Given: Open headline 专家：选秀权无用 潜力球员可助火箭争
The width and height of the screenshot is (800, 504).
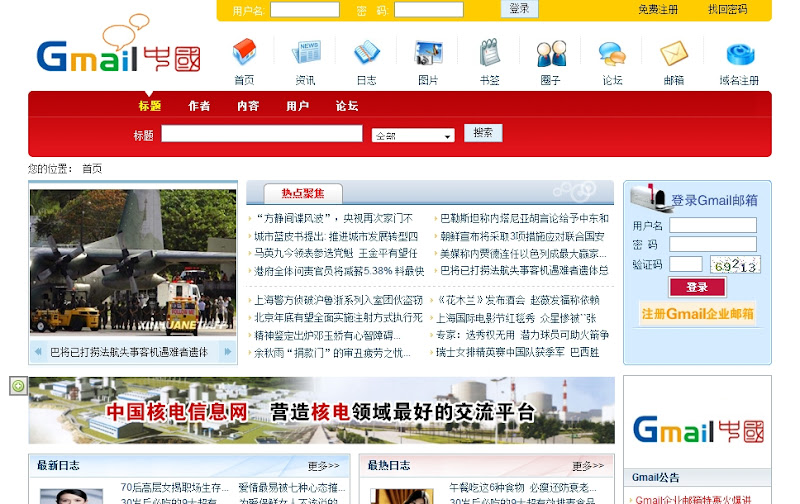Looking at the screenshot, I should [522, 335].
